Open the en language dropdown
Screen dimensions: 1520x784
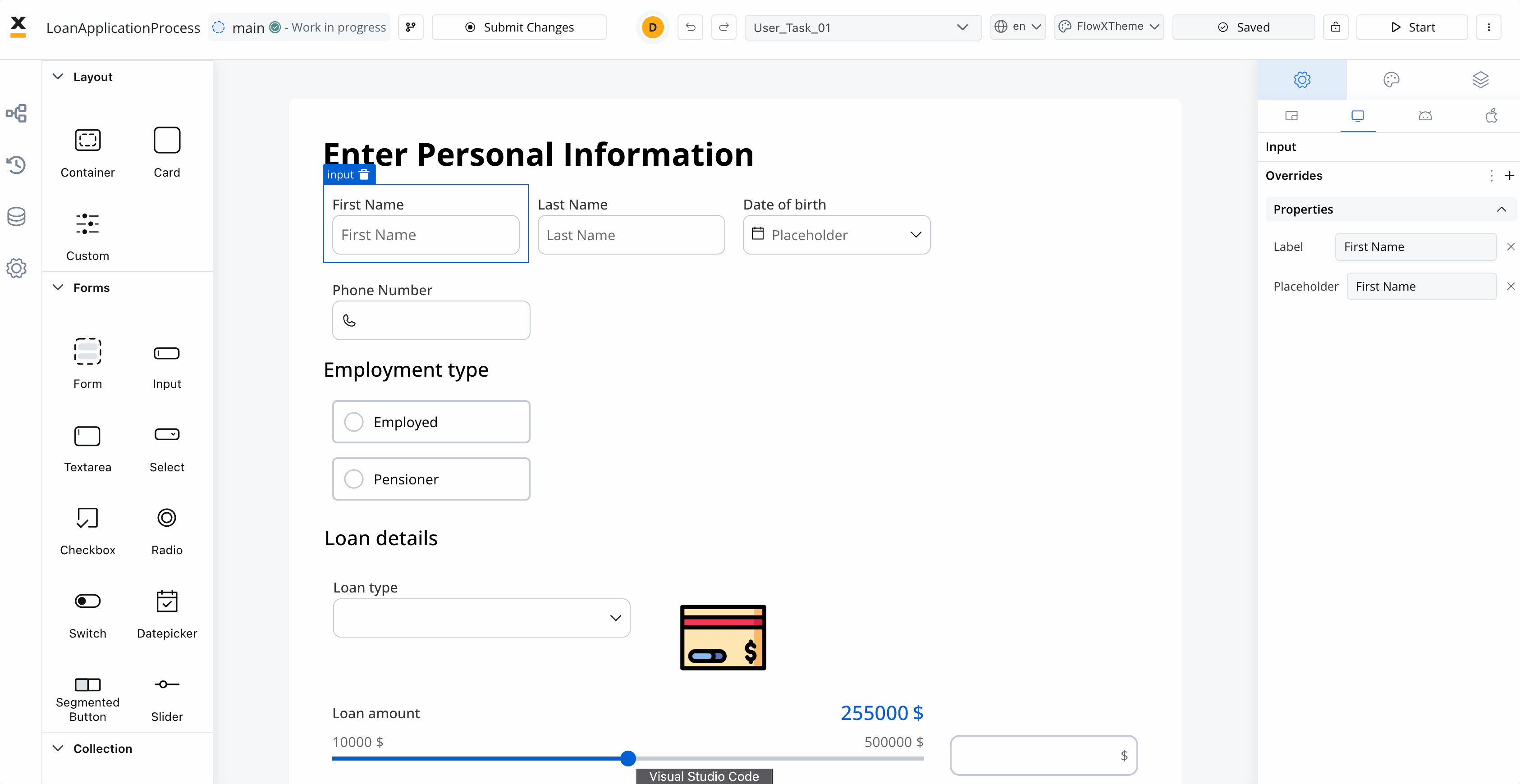1018,27
